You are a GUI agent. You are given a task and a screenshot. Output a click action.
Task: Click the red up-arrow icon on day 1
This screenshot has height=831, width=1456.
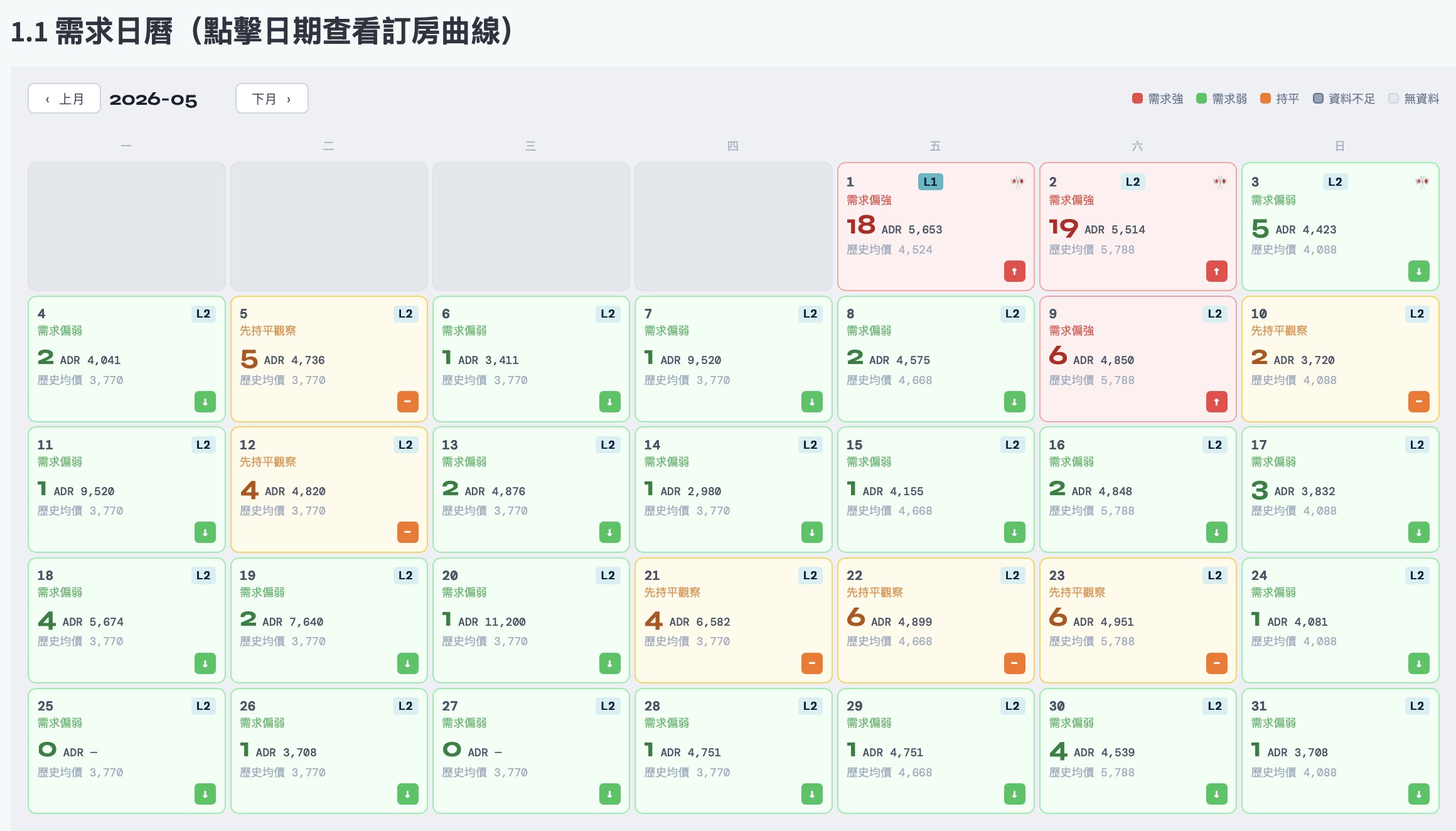click(1014, 271)
